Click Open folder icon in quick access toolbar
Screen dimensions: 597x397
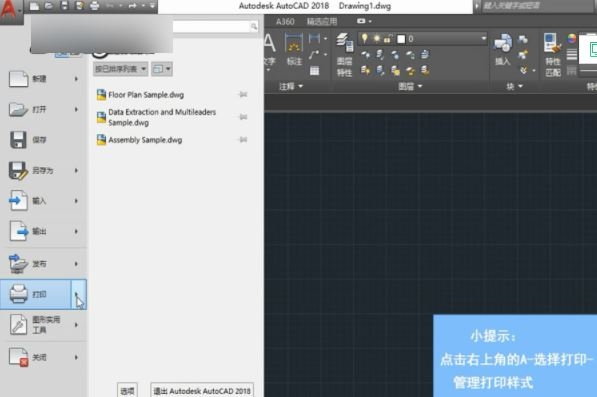pyautogui.click(x=49, y=6)
